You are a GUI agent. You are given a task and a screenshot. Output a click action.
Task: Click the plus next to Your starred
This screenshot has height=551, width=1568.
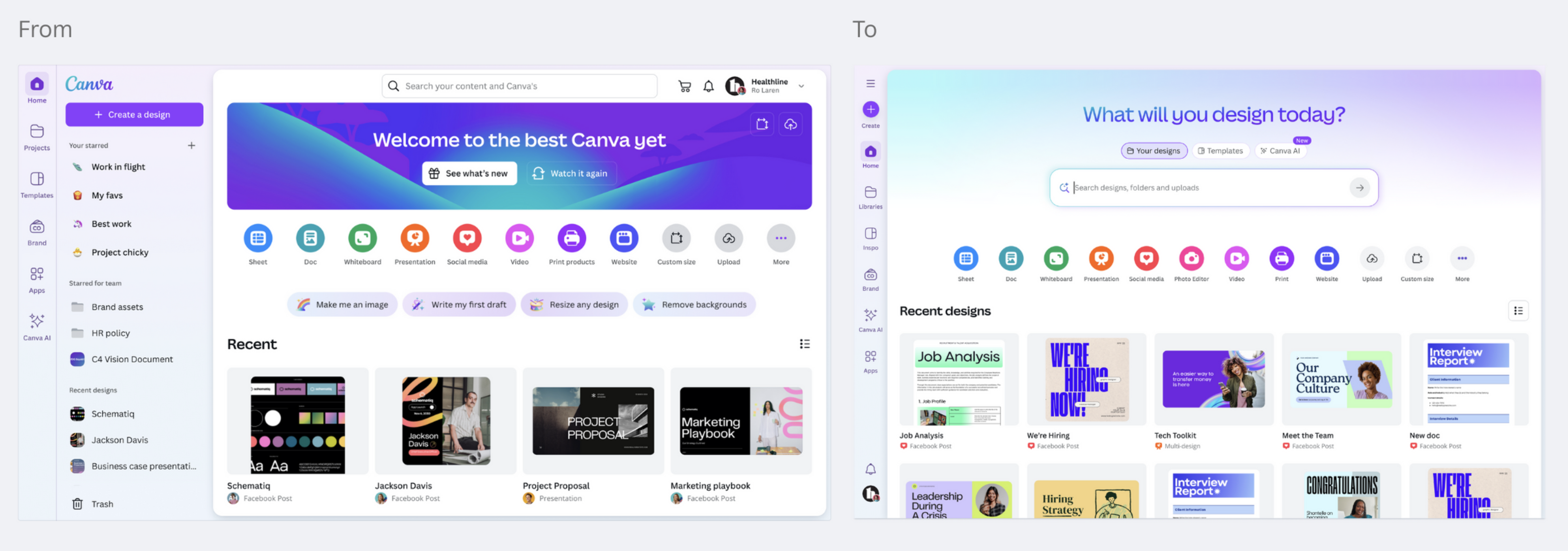191,145
